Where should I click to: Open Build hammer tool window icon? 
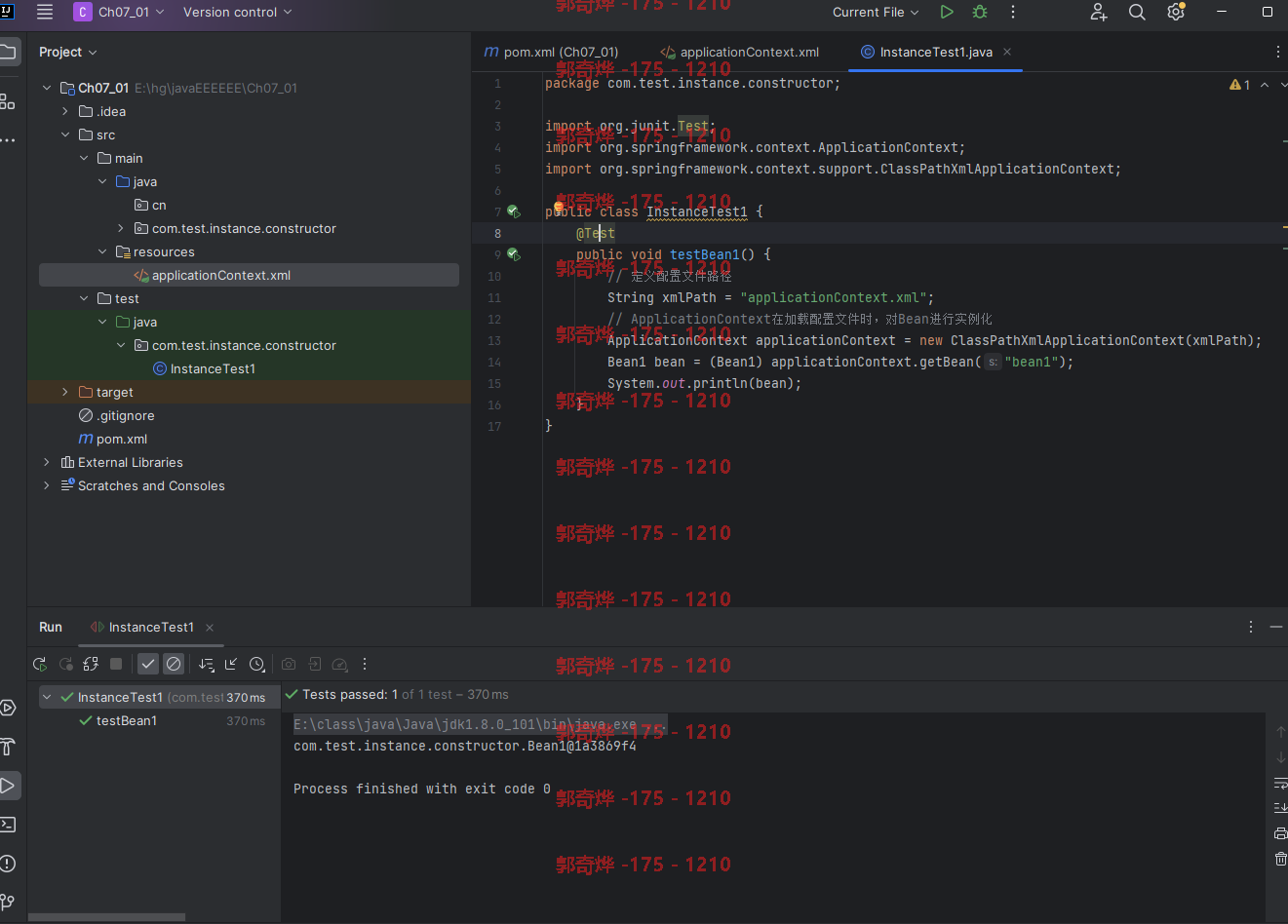7,747
